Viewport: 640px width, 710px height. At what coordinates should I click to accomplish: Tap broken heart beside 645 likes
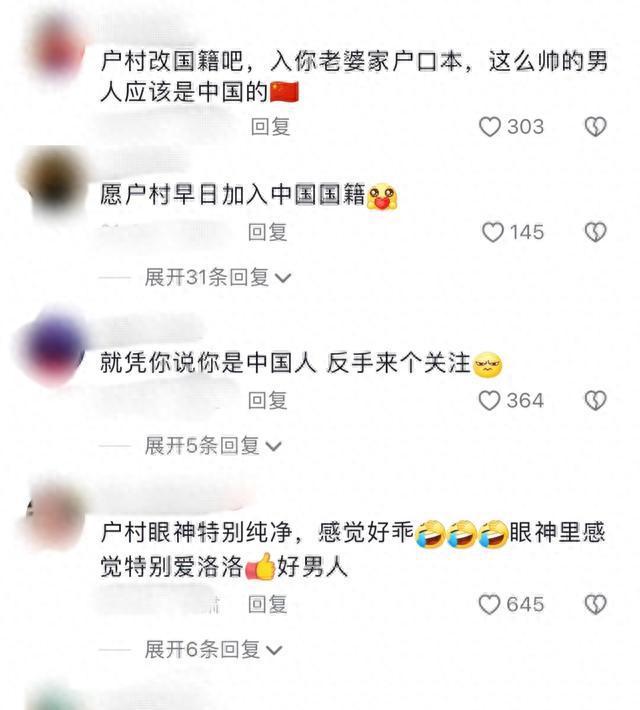pyautogui.click(x=595, y=604)
